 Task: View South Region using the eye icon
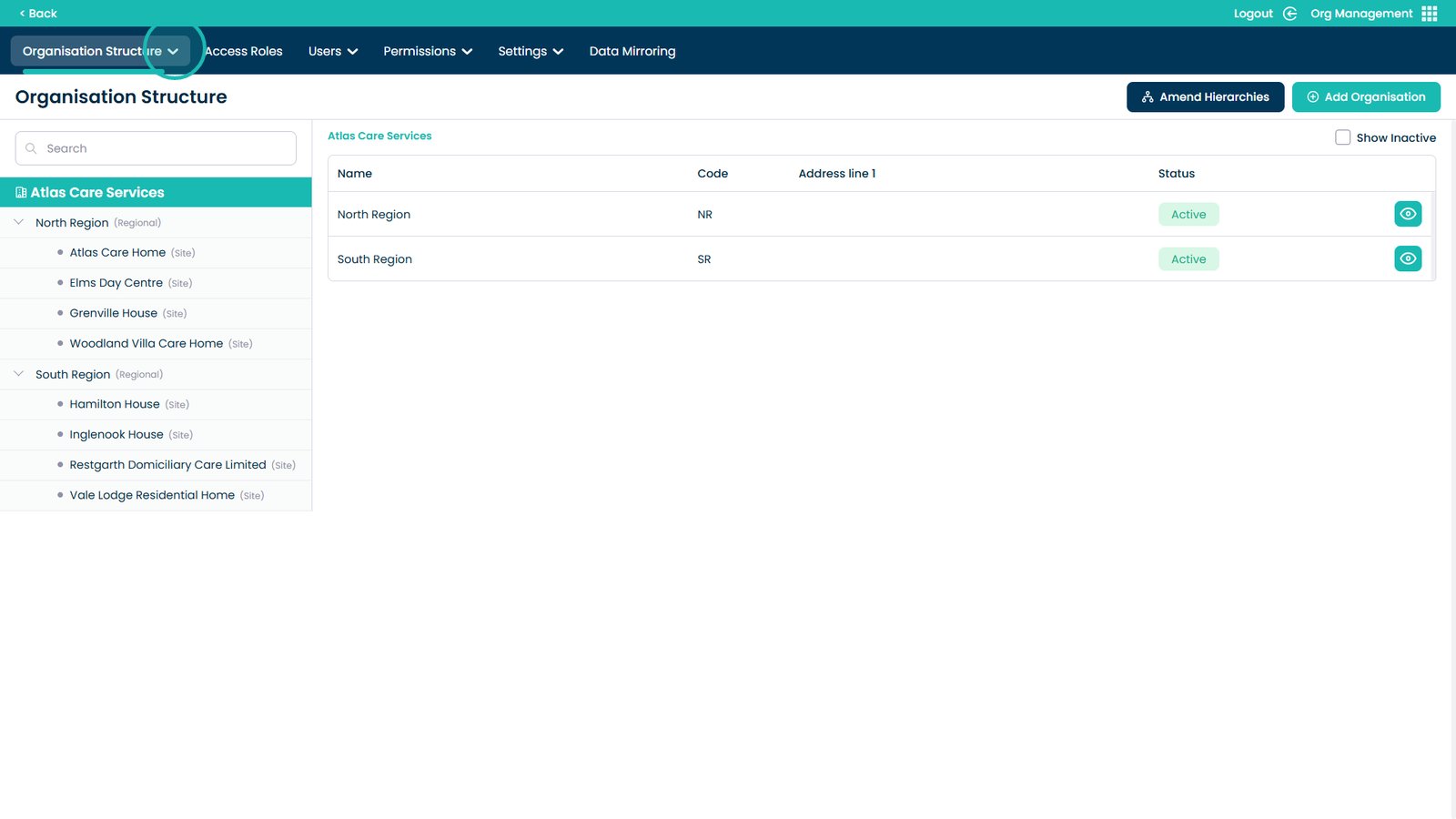tap(1408, 258)
